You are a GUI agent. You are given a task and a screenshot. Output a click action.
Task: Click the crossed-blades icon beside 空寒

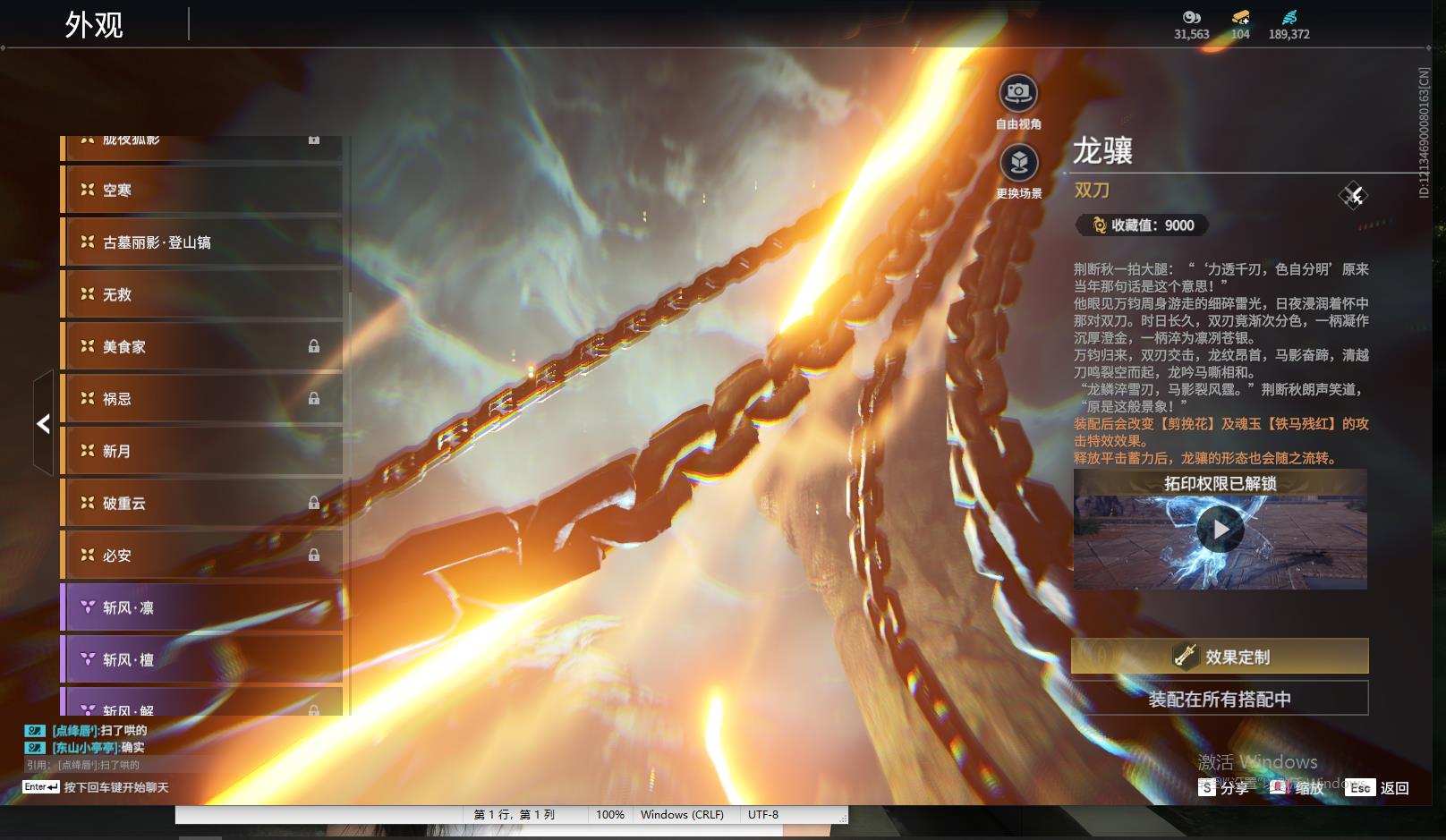[x=88, y=190]
